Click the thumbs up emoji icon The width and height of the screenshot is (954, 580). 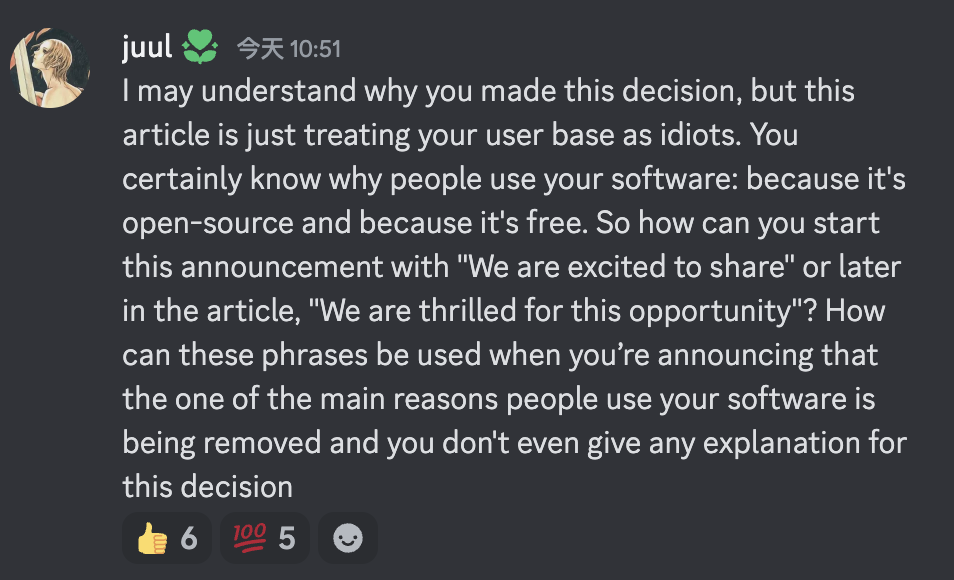152,539
